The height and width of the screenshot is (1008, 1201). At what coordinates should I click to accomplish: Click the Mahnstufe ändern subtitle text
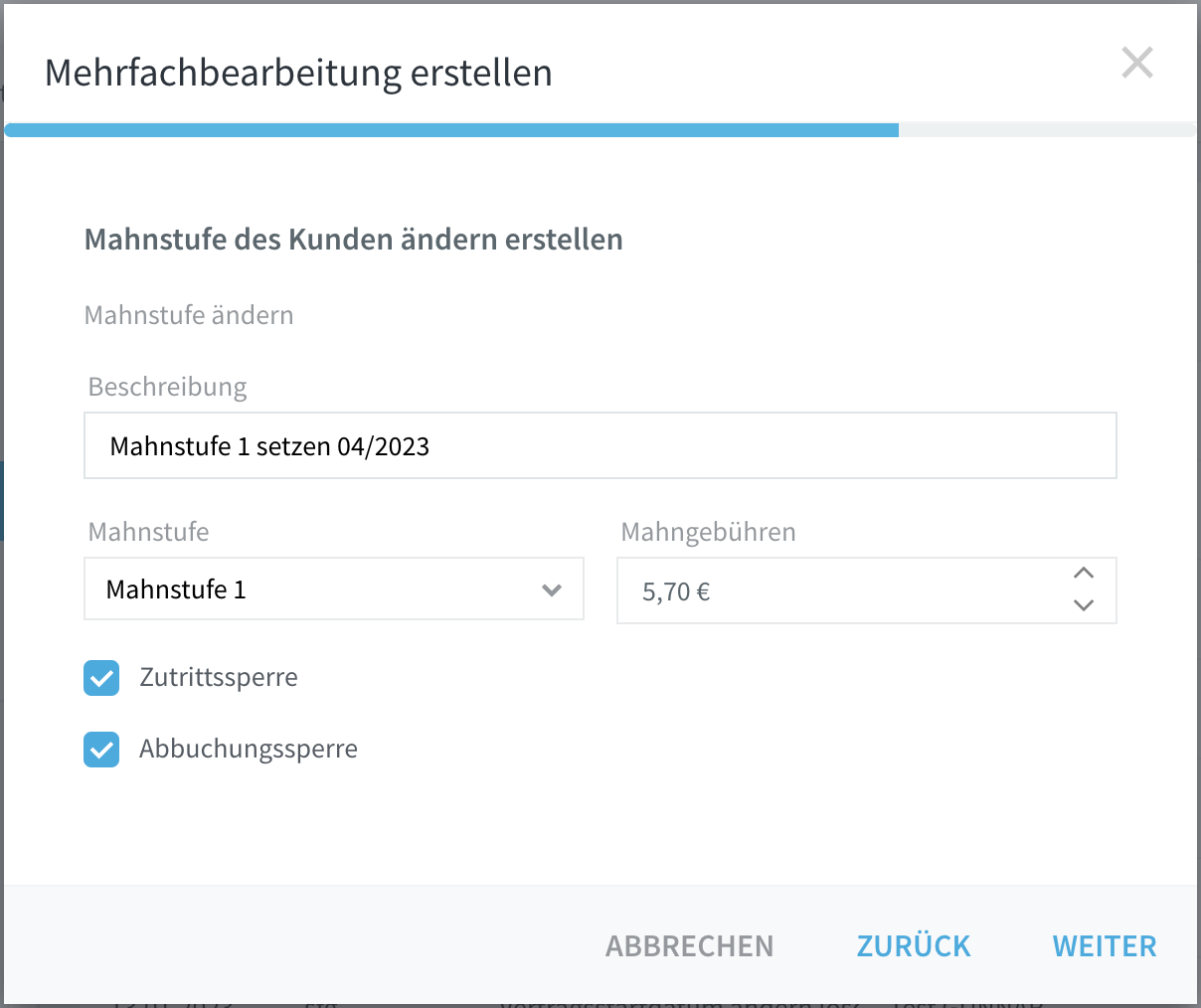pos(189,315)
